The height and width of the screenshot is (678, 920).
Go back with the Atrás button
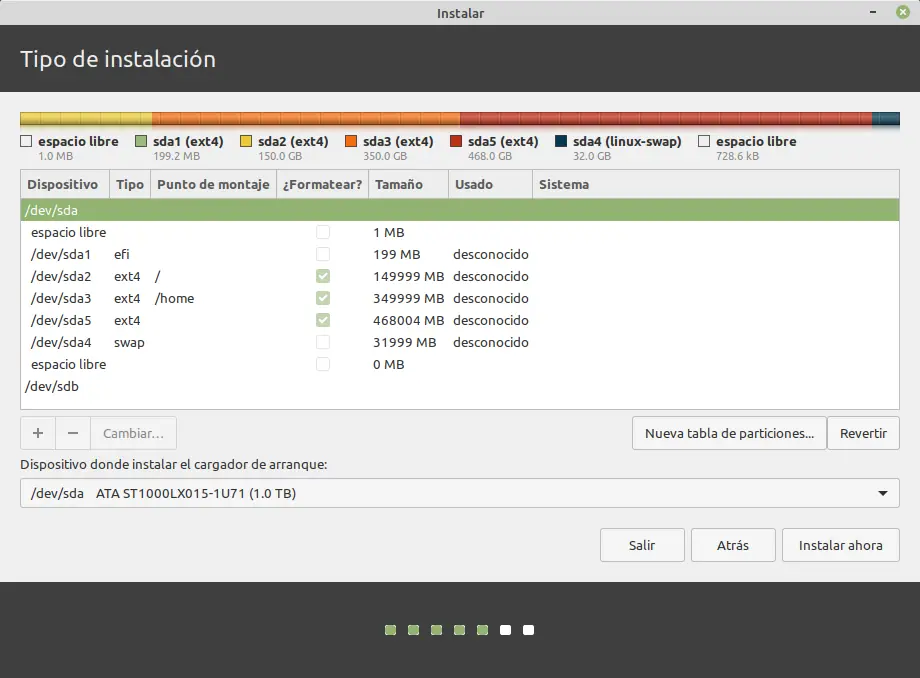732,545
